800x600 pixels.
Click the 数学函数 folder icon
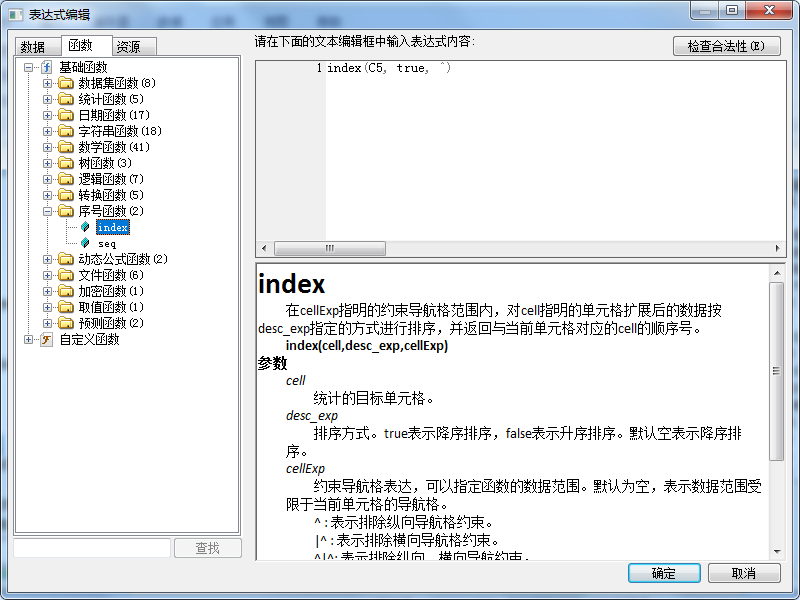click(x=66, y=147)
